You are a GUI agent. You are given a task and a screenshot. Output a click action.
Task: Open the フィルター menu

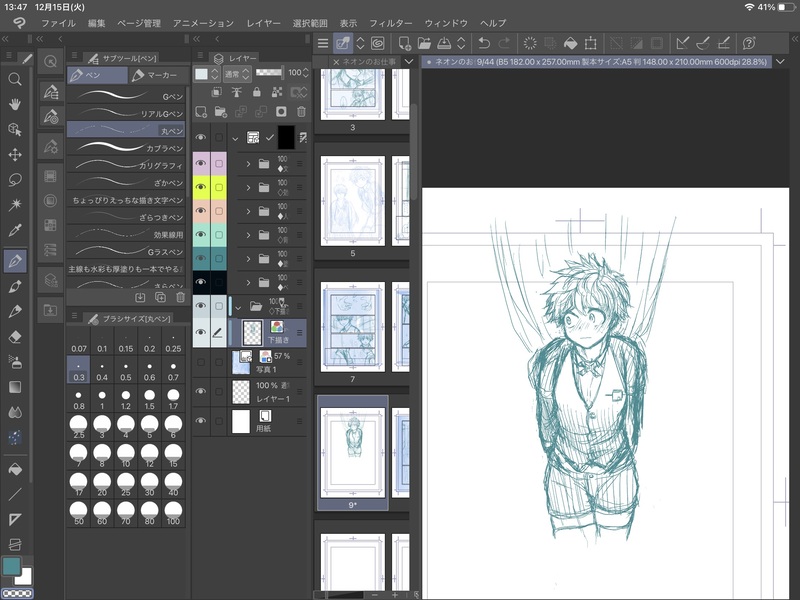[390, 22]
